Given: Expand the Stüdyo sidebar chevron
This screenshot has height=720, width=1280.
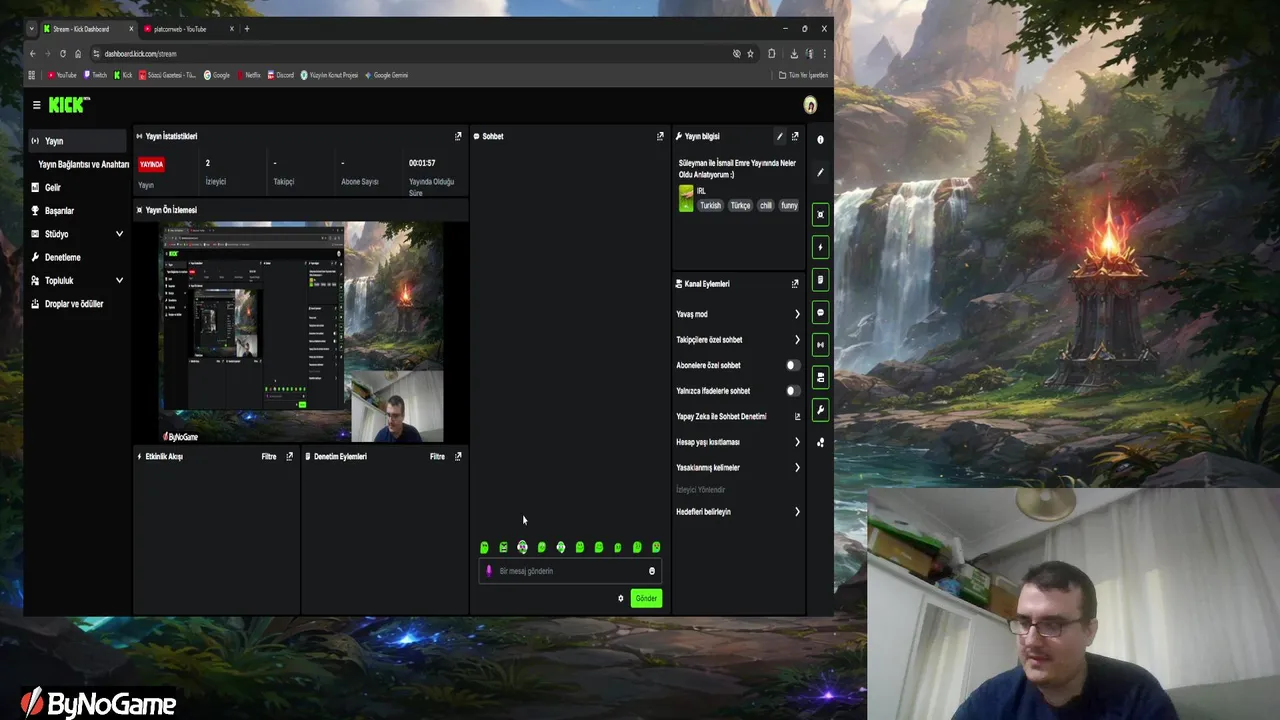Looking at the screenshot, I should [119, 234].
